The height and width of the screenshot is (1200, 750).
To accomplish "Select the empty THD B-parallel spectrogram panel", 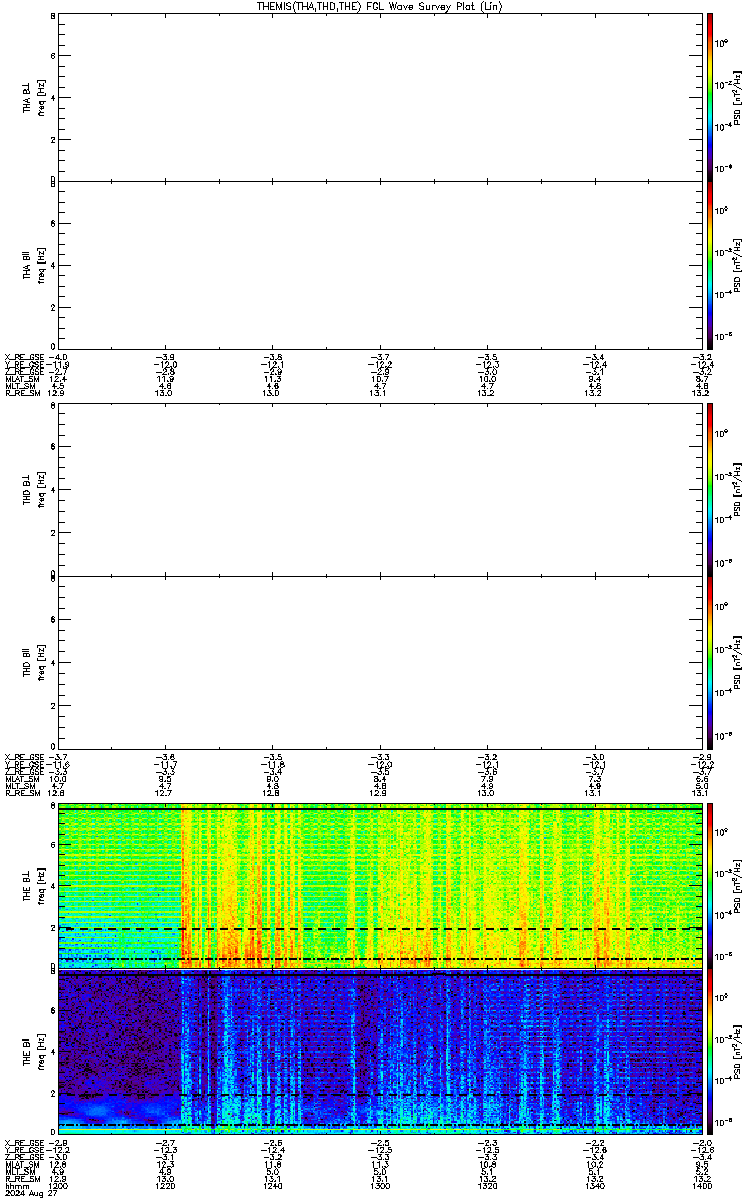I will pyautogui.click(x=379, y=661).
